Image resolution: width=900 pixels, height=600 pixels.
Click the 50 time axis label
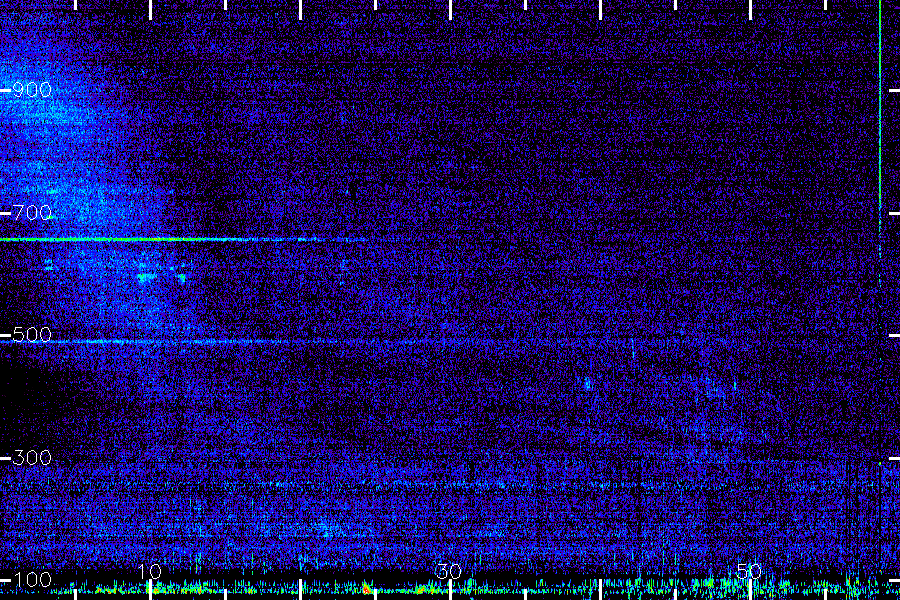click(x=749, y=571)
